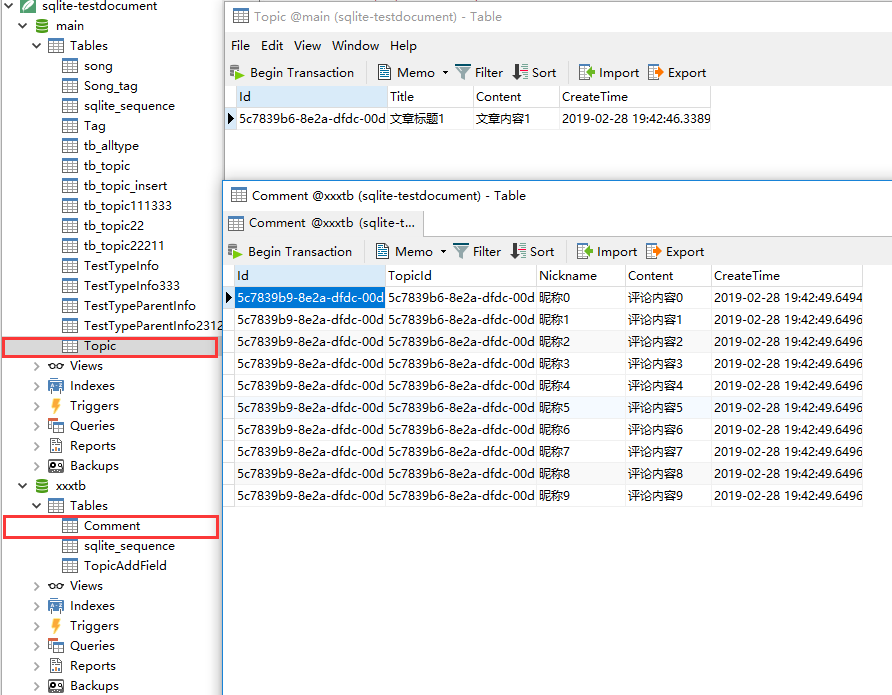Click Memo in the Topic window toolbar
The height and width of the screenshot is (695, 892).
tap(406, 73)
